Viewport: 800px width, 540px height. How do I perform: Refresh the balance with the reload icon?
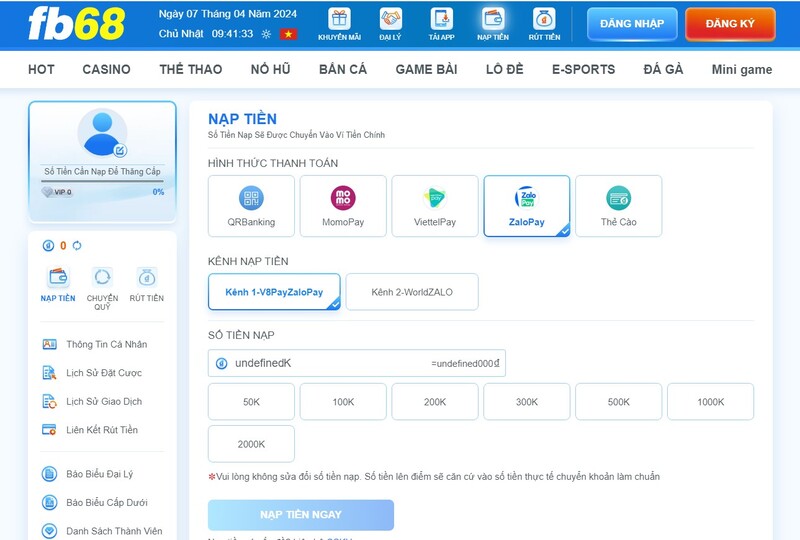point(77,246)
